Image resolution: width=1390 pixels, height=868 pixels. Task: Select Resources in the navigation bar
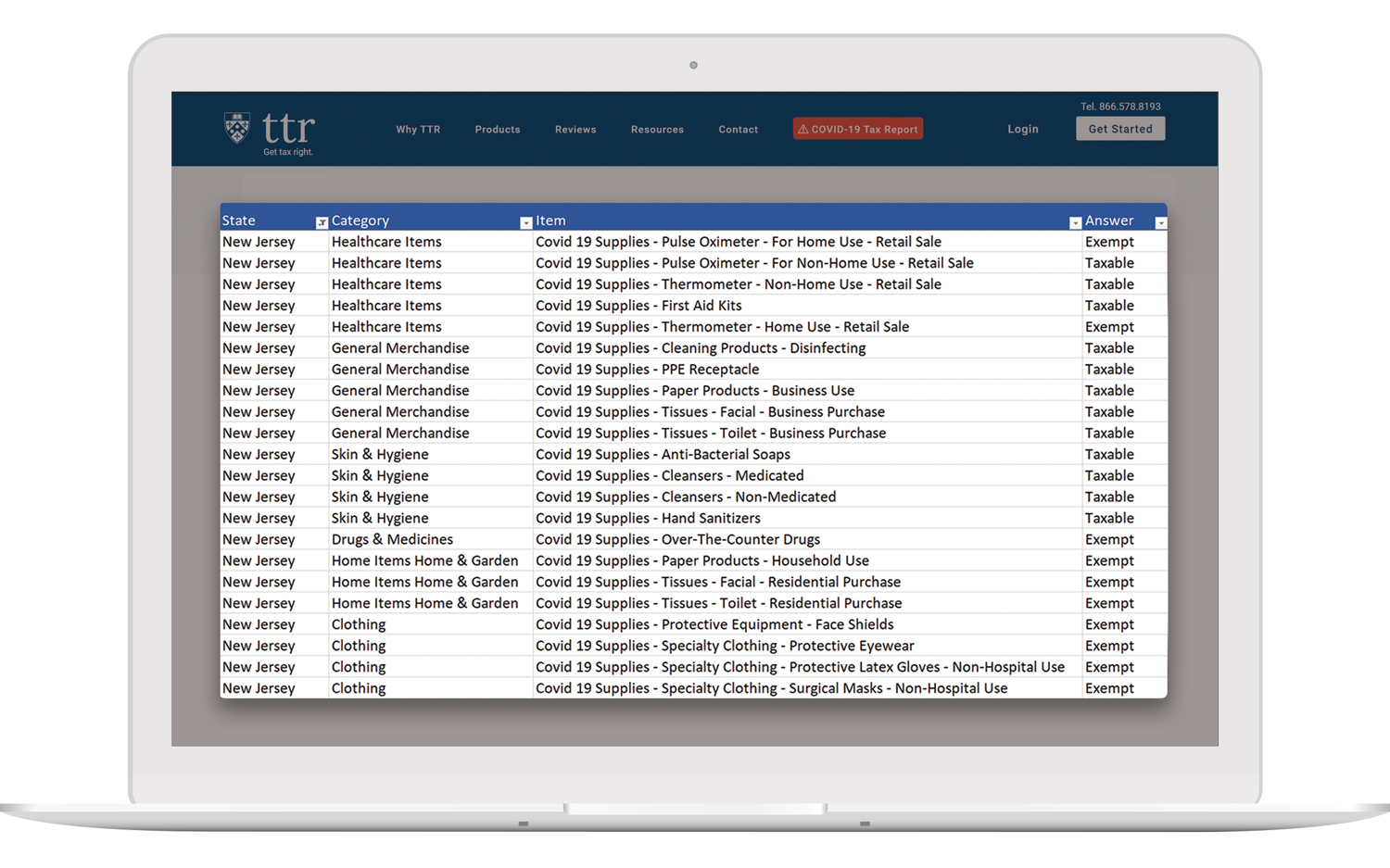[657, 130]
